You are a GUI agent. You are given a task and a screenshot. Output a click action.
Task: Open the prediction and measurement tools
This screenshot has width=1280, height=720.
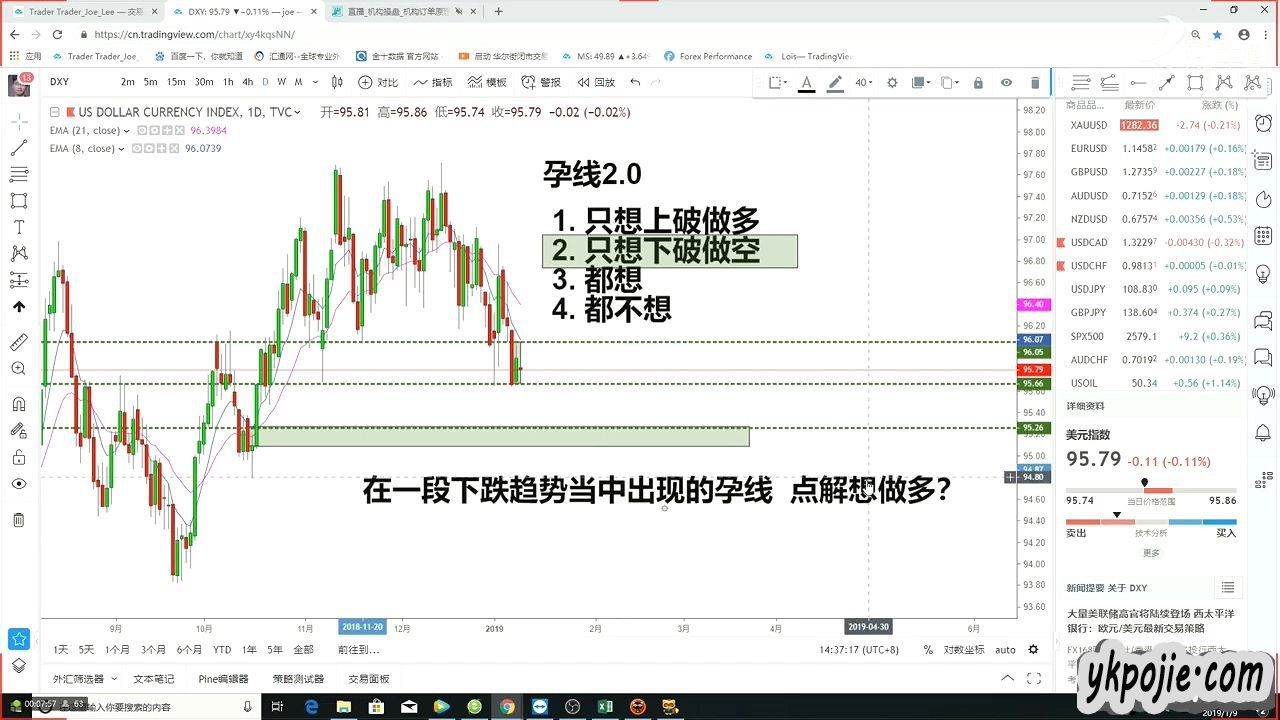point(19,281)
